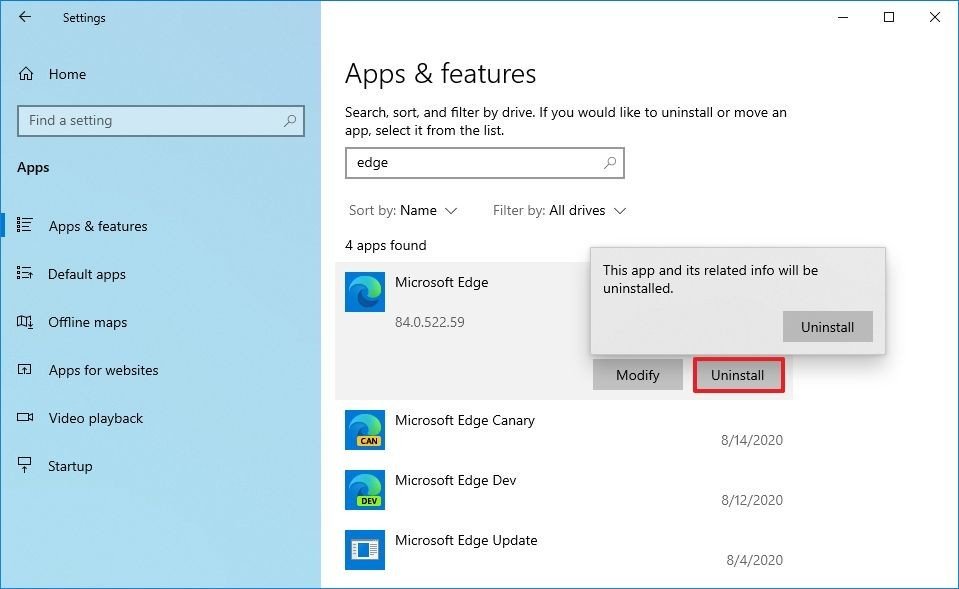Click the Microsoft Edge Update icon
This screenshot has height=589, width=959.
pyautogui.click(x=364, y=549)
